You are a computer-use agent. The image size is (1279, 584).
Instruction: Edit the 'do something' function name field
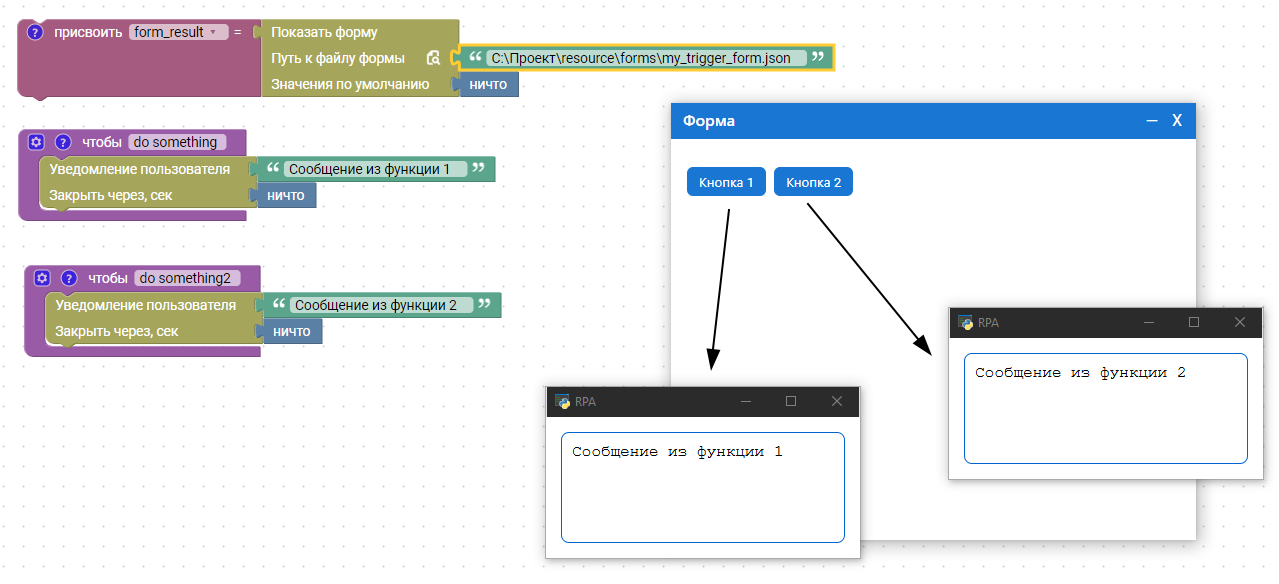(x=175, y=142)
